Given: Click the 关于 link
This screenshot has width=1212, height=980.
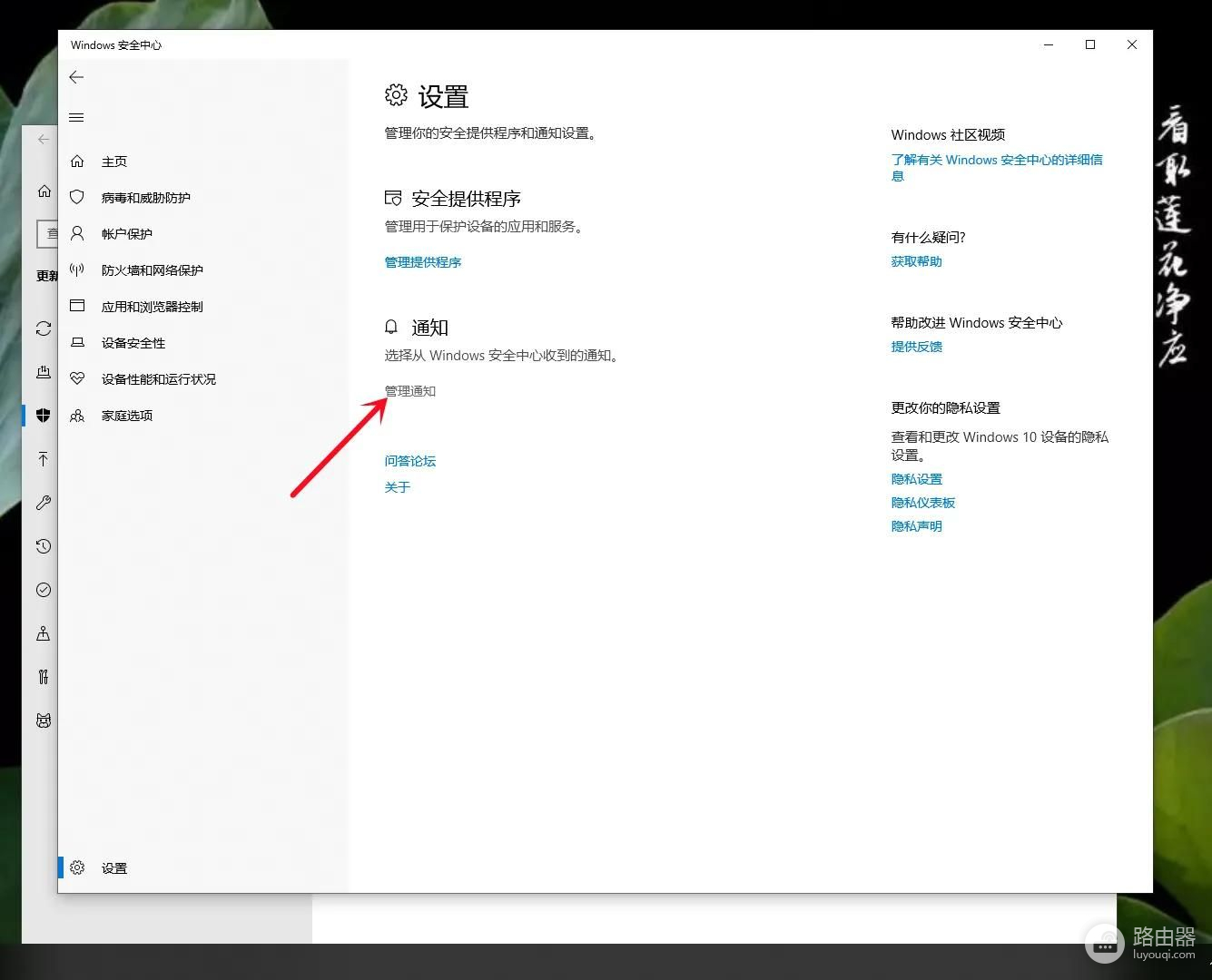Looking at the screenshot, I should [x=398, y=487].
